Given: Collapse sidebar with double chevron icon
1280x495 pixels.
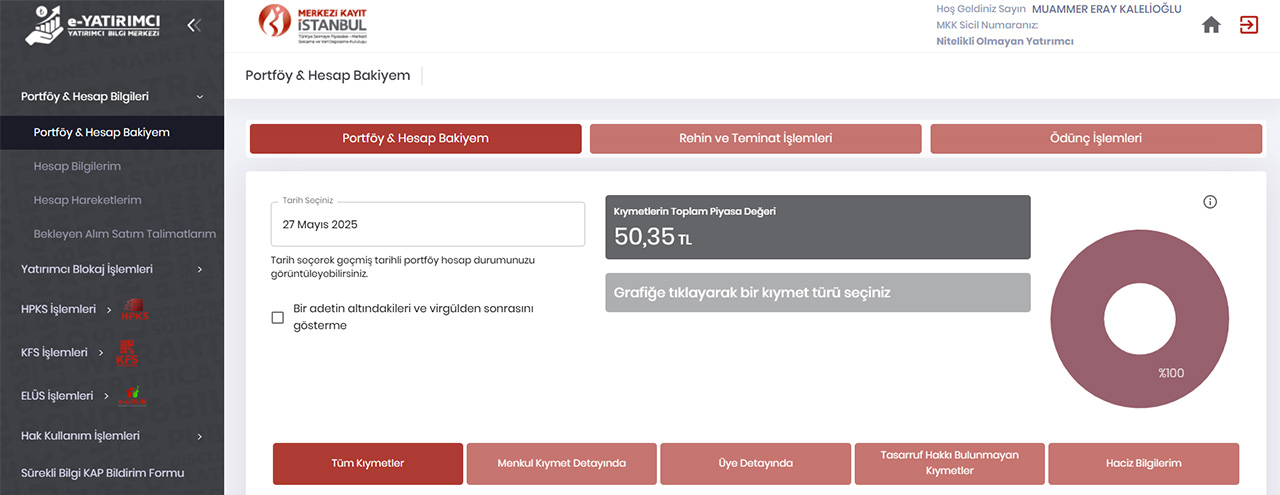Looking at the screenshot, I should tap(194, 26).
